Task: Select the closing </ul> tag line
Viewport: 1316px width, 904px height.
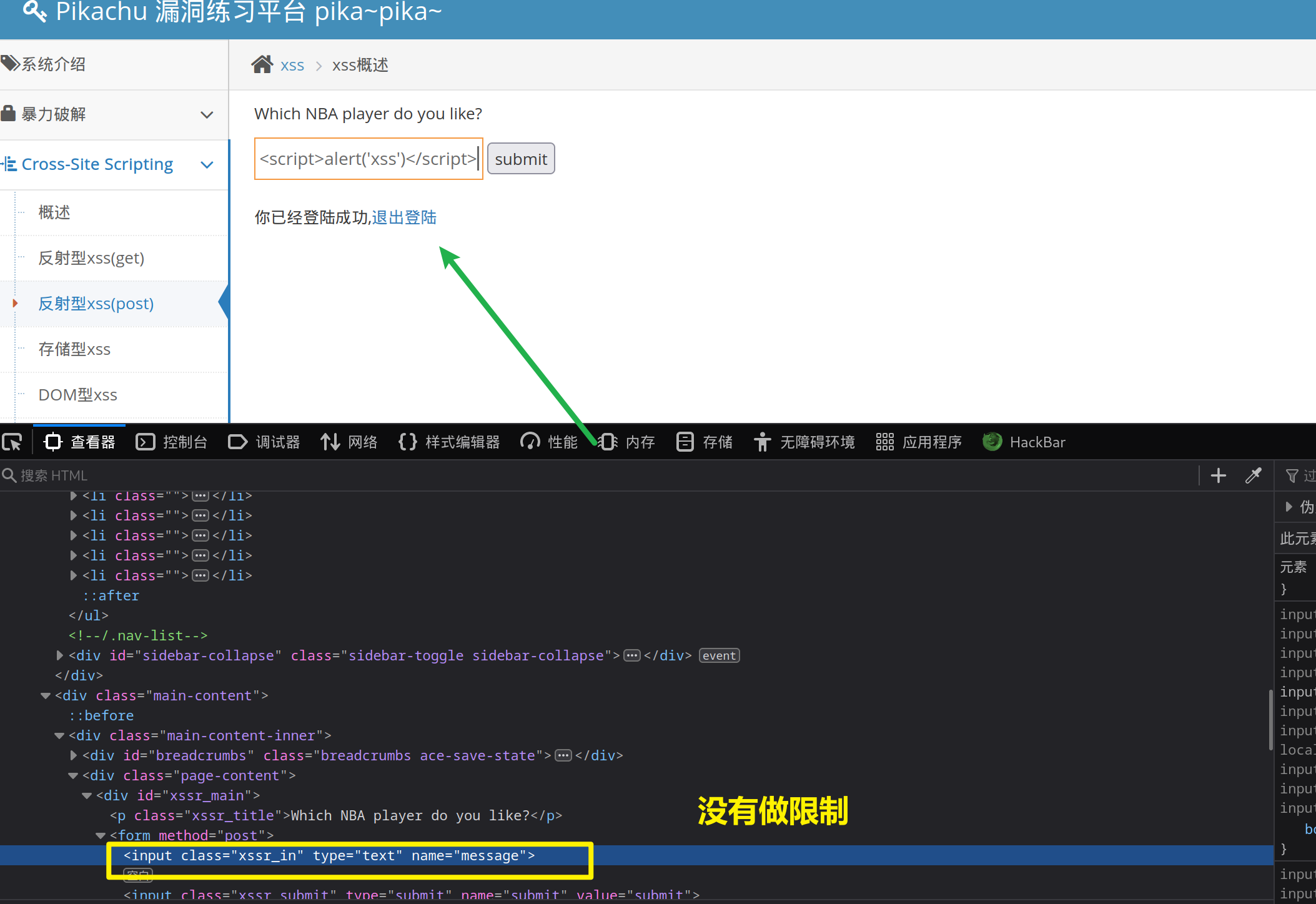Action: tap(89, 615)
